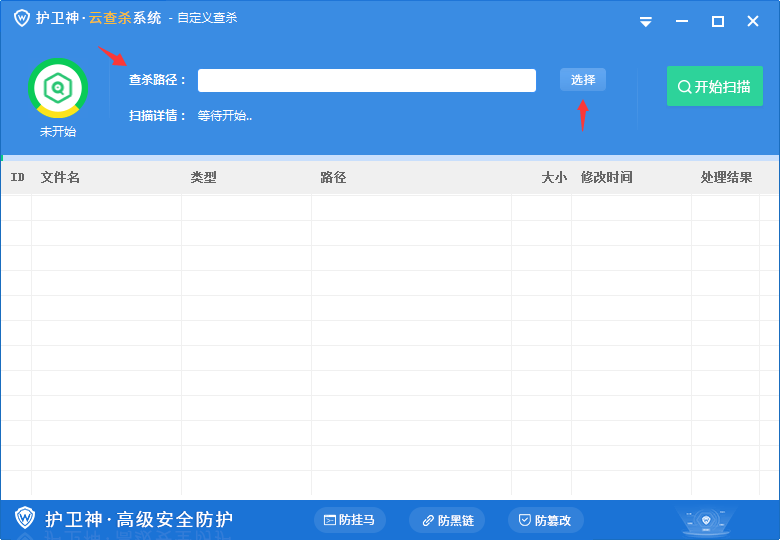Start scanning with 开始扫描 button
Image resolution: width=780 pixels, height=540 pixels.
pos(714,86)
